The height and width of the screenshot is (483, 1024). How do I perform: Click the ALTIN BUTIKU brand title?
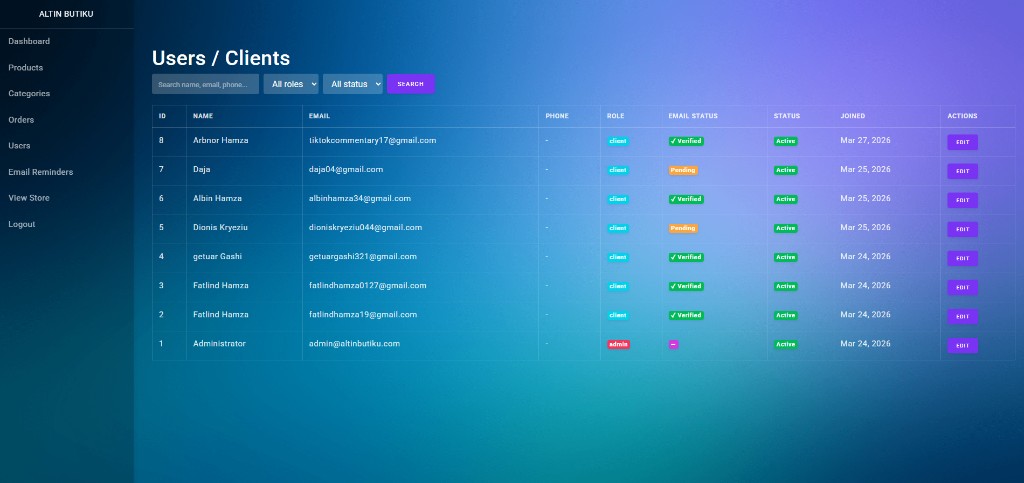66,14
